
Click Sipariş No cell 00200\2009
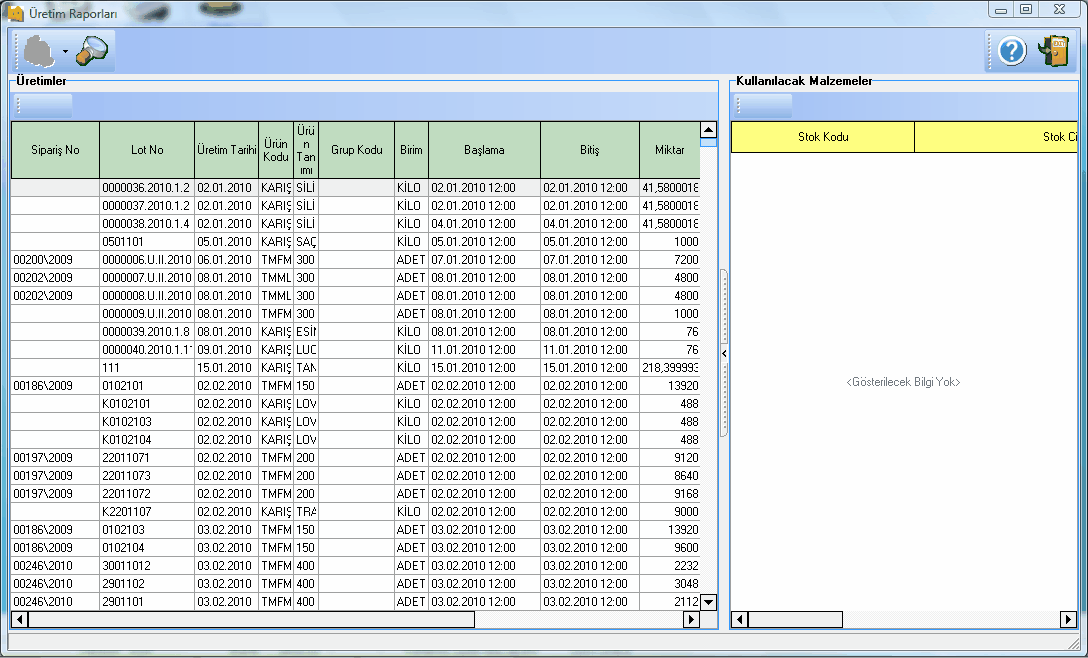coord(56,260)
